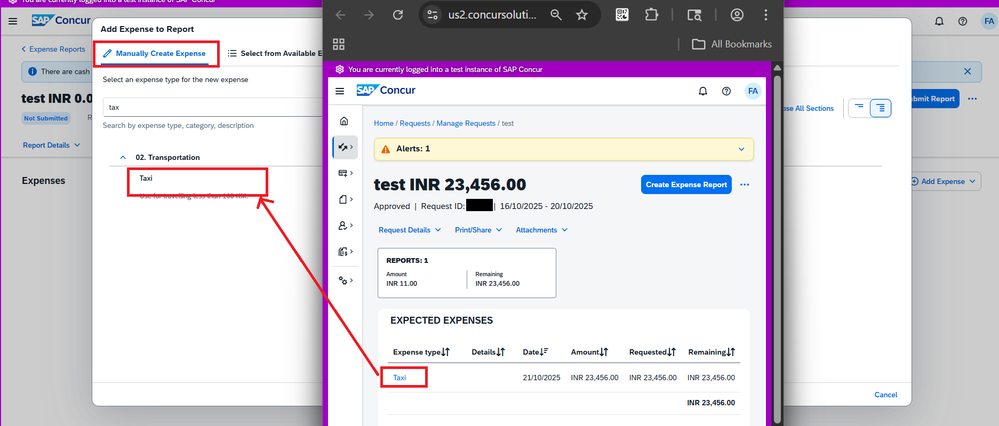The image size is (999, 426).
Task: Cancel the Add Expense to Report dialog
Action: tap(886, 395)
